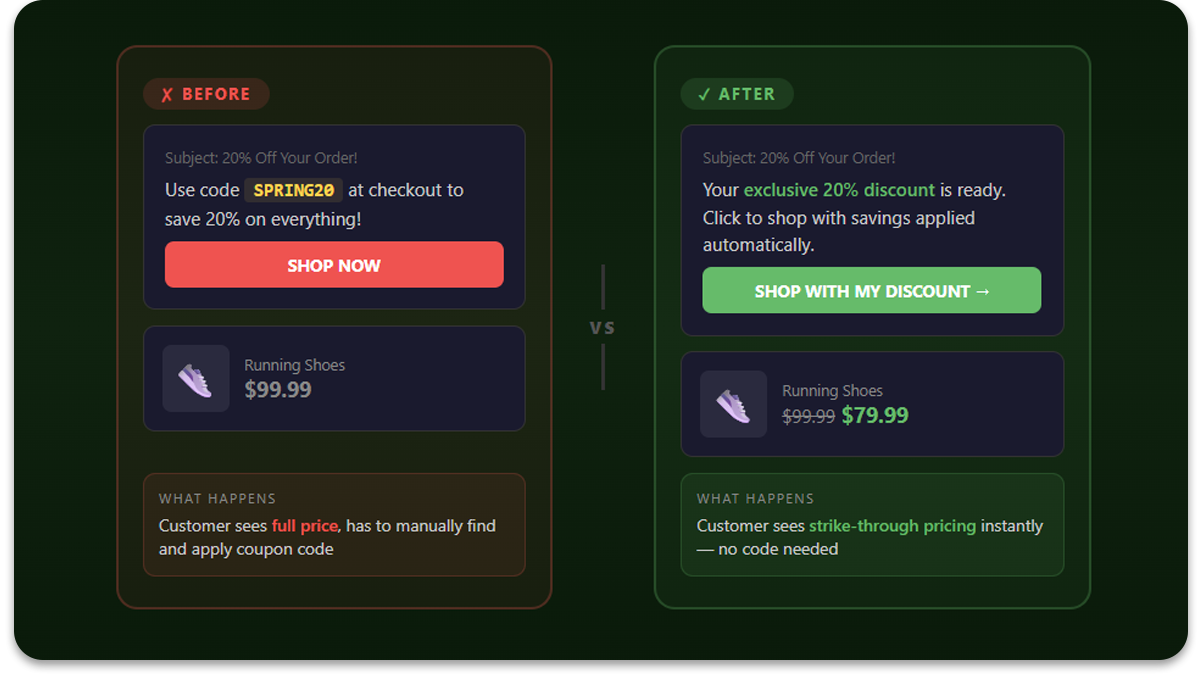Expand the BEFORE 'WHAT HAPPENS' section

pos(334,525)
